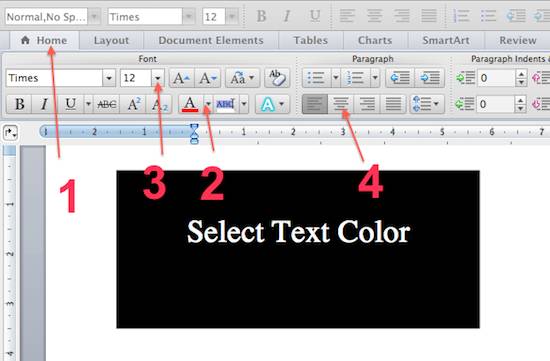Viewport: 550px width, 361px height.
Task: Toggle Italic in the ribbon Font group
Action: (x=44, y=104)
